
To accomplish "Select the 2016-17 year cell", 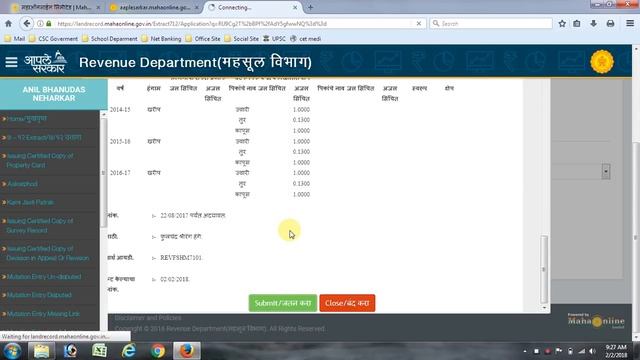I will click(120, 173).
